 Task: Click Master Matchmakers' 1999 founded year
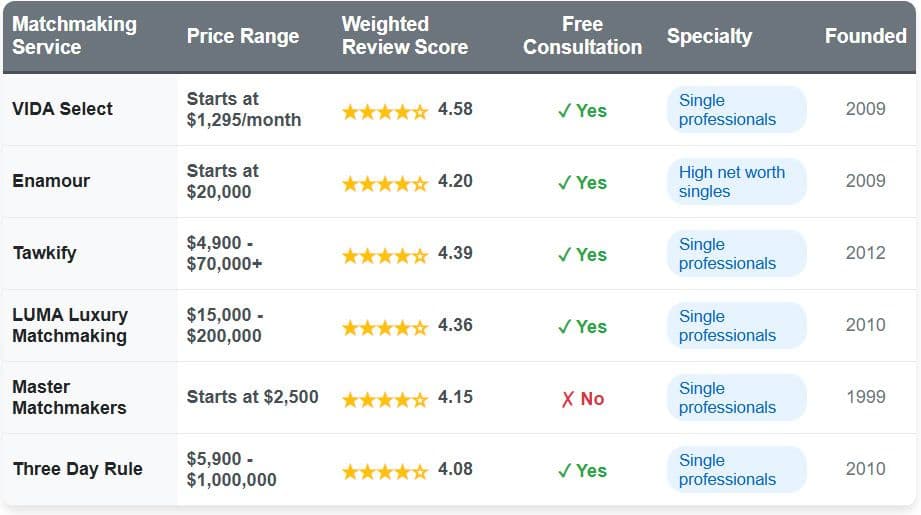click(x=865, y=397)
